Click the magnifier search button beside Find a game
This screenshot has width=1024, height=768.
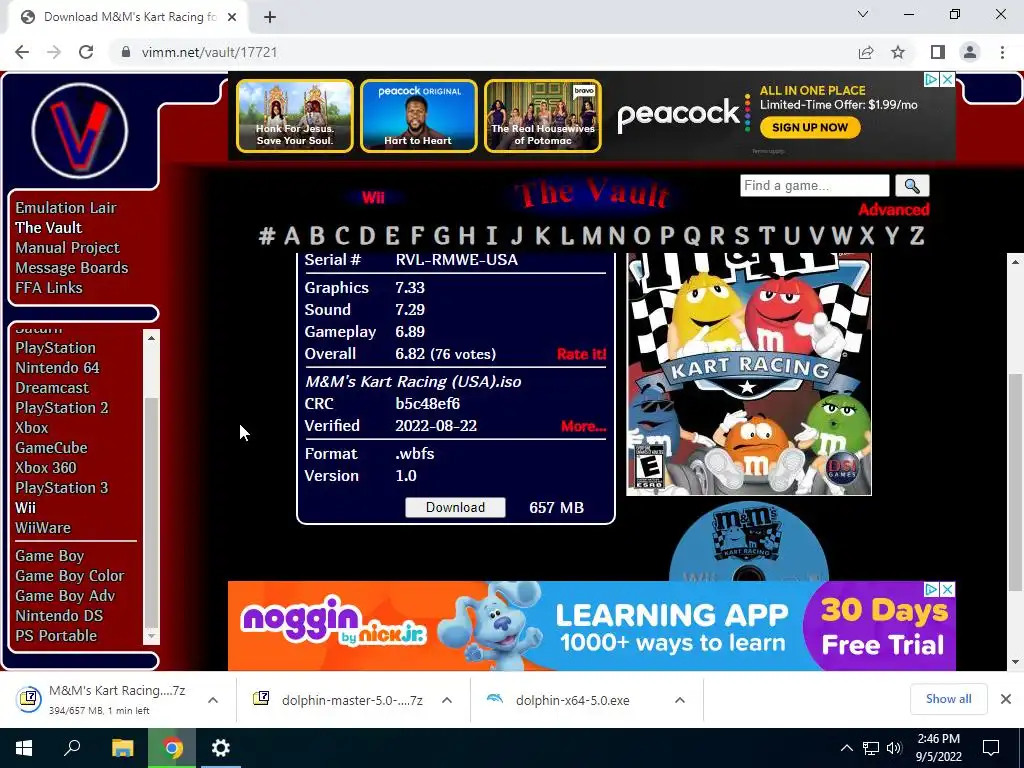pyautogui.click(x=912, y=186)
